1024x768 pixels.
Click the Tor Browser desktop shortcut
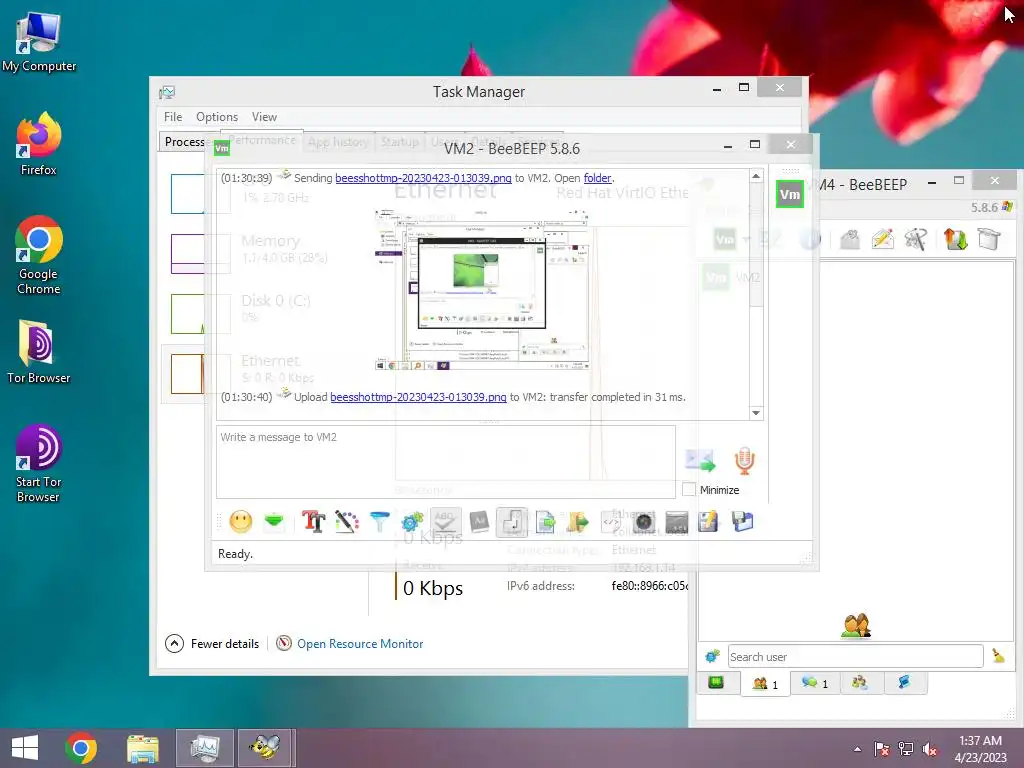point(39,351)
